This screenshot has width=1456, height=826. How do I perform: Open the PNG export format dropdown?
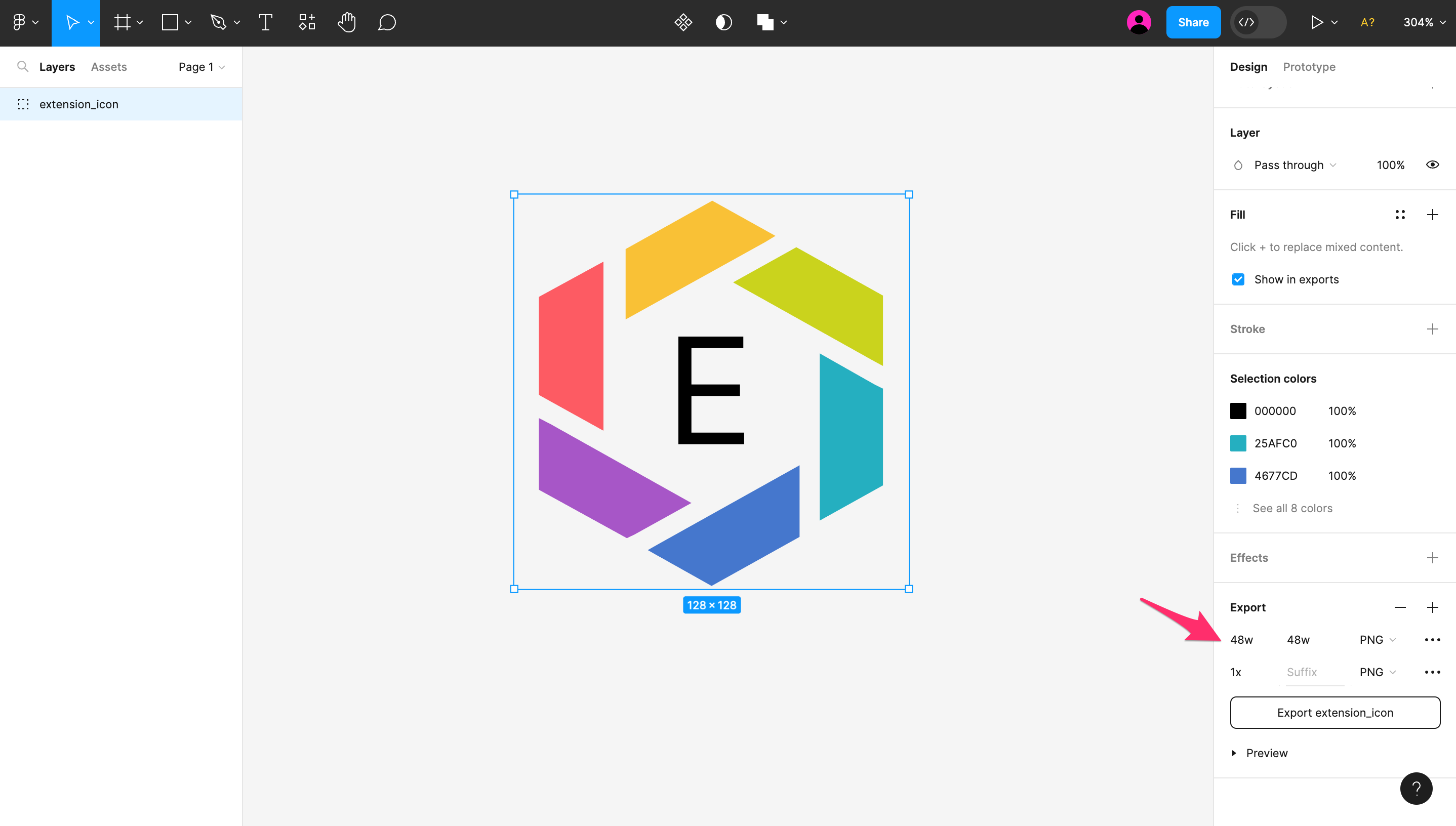1377,639
